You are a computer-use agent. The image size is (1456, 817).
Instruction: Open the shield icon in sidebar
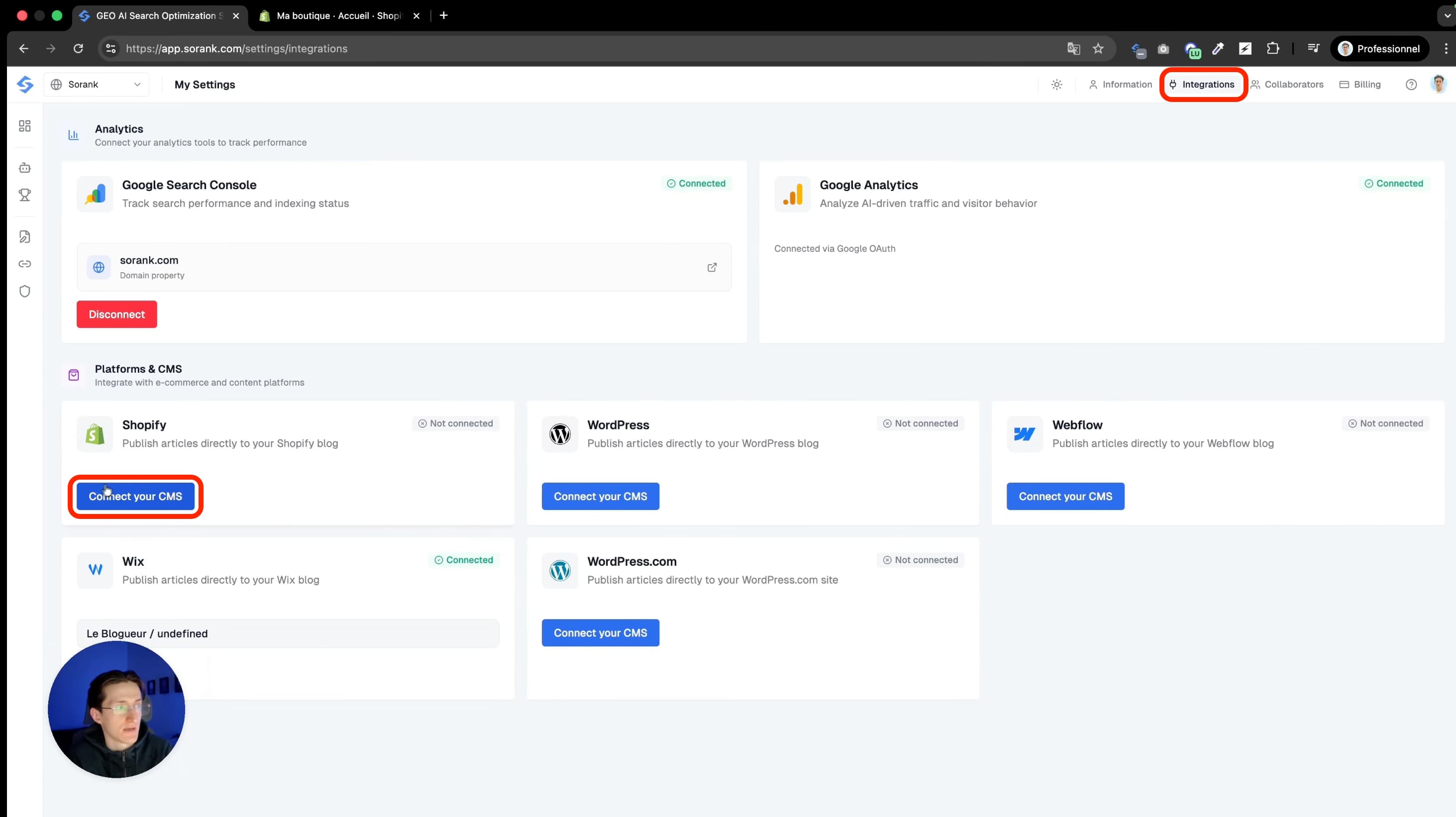tap(25, 291)
